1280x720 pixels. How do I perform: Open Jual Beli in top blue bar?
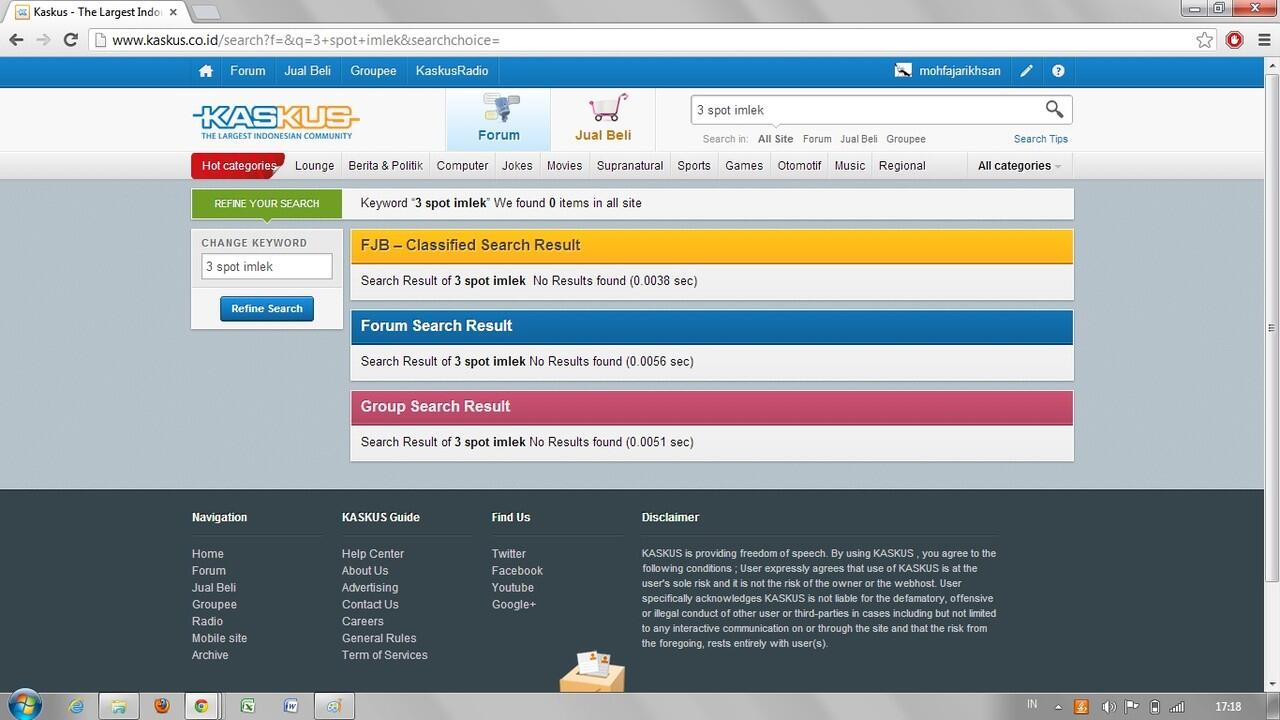pos(307,71)
